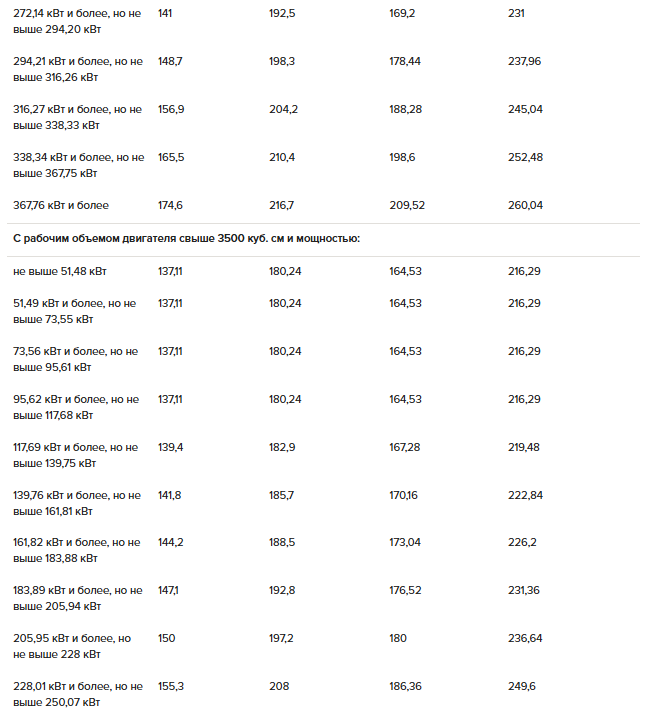Select the cell showing 236,64
This screenshot has width=655, height=717.
(x=525, y=638)
